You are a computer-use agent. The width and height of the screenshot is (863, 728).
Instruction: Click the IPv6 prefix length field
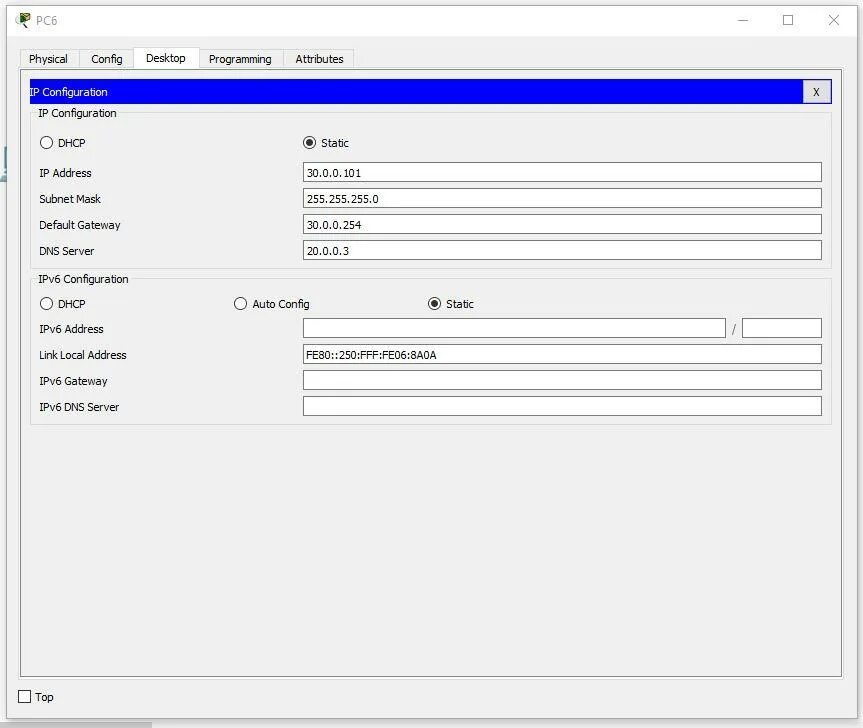(782, 328)
